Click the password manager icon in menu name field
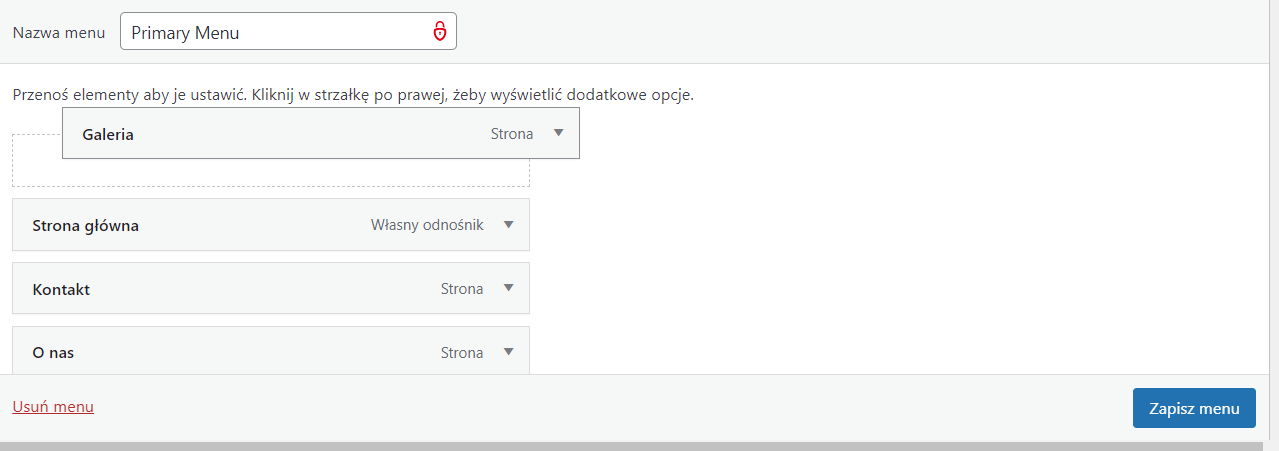The image size is (1279, 451). click(x=439, y=32)
